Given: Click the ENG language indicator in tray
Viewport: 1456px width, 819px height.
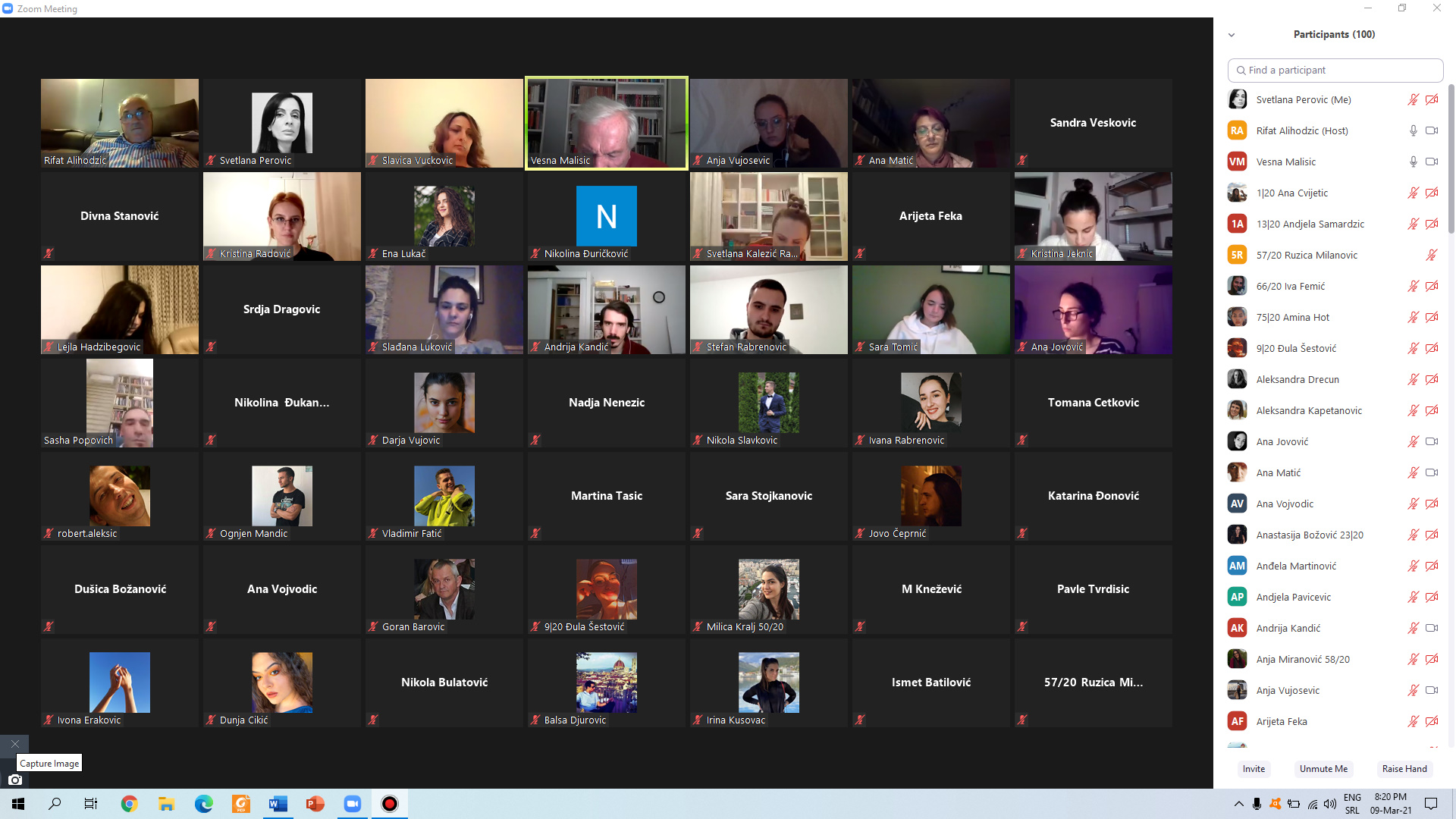Looking at the screenshot, I should coord(1352,798).
